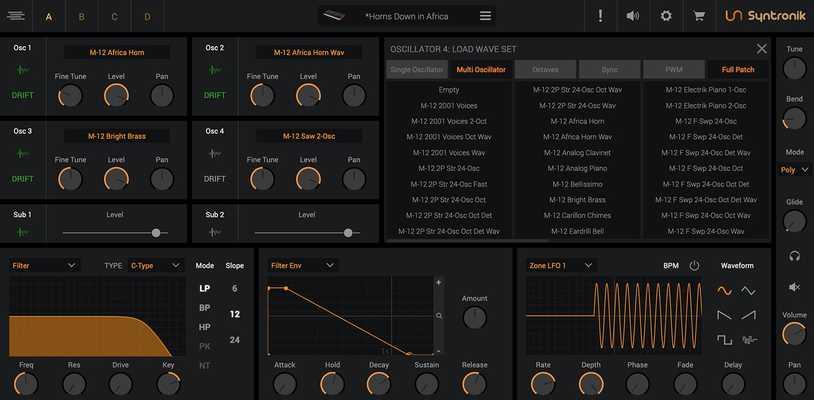
Task: Open the shop cart icon
Action: point(699,16)
